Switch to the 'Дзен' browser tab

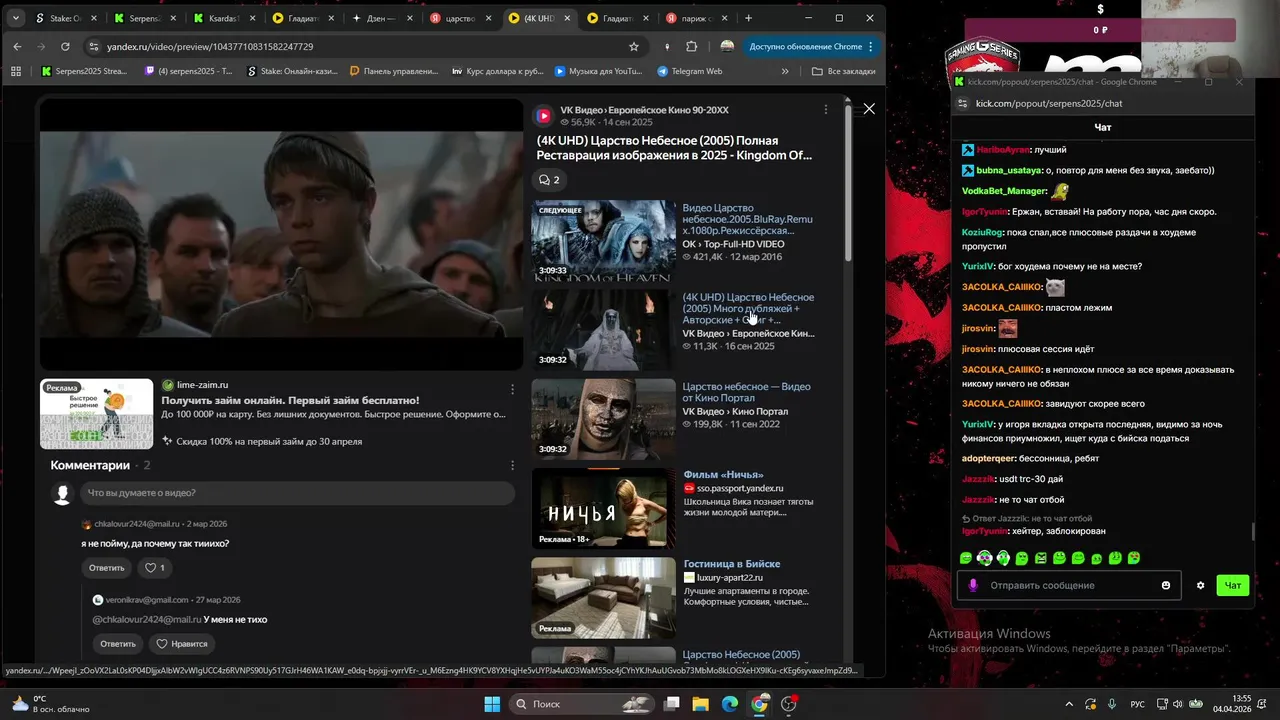383,18
